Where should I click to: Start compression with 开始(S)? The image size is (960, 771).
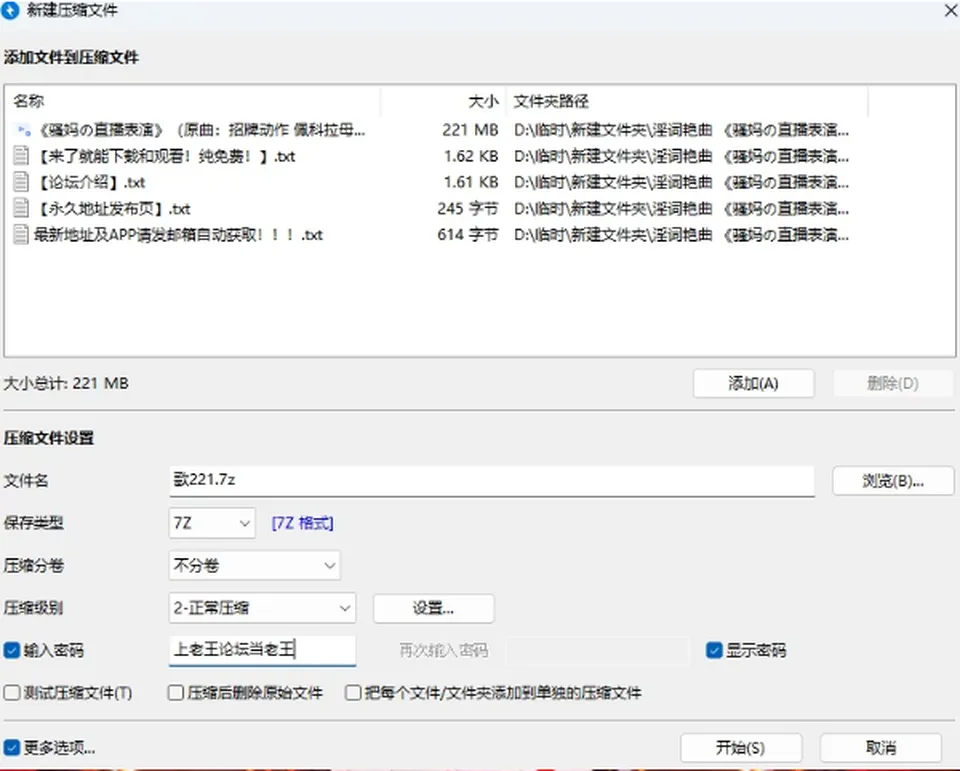pos(741,748)
